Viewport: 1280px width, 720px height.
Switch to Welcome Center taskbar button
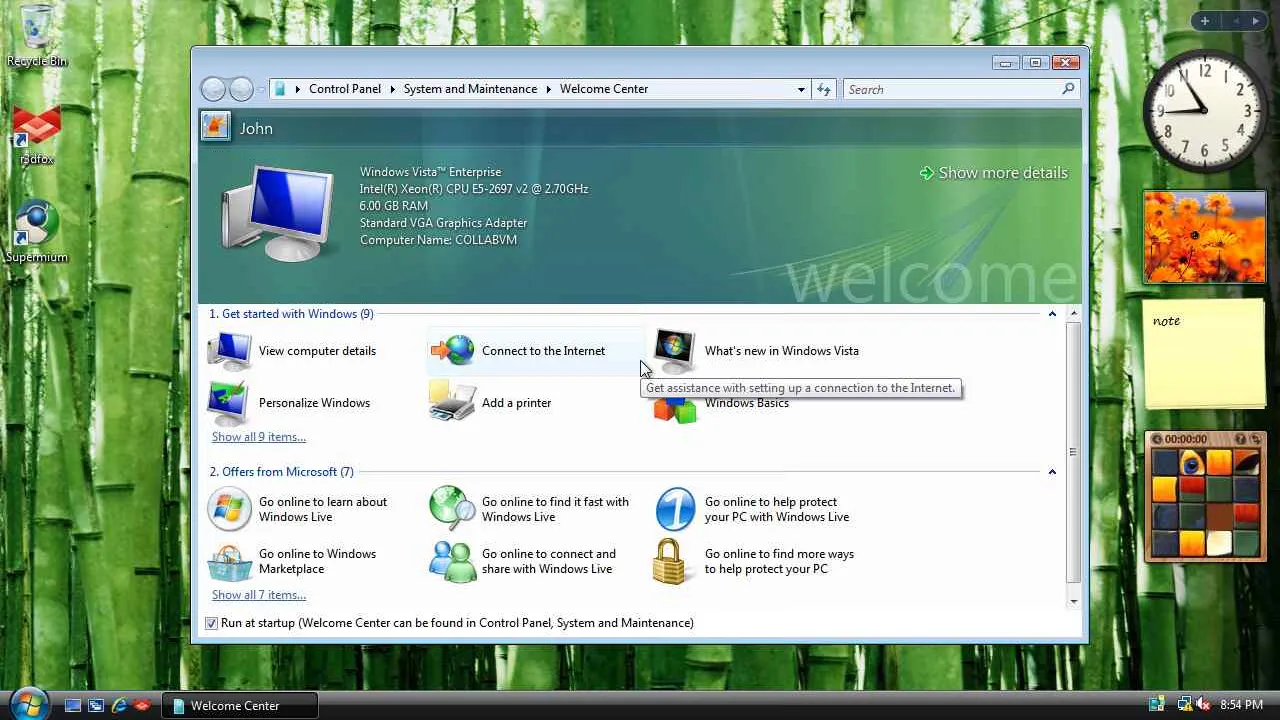[240, 705]
